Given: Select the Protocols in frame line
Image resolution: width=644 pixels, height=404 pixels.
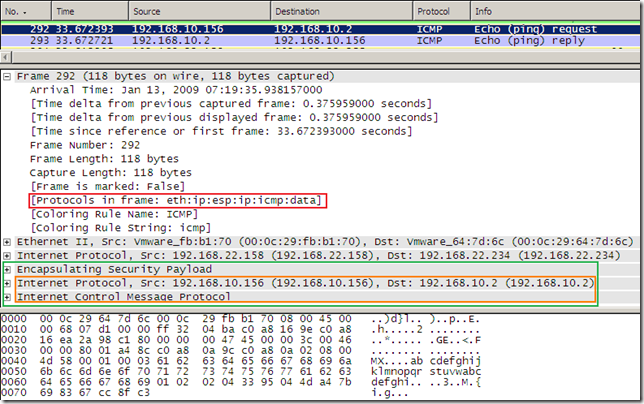Looking at the screenshot, I should click(176, 200).
